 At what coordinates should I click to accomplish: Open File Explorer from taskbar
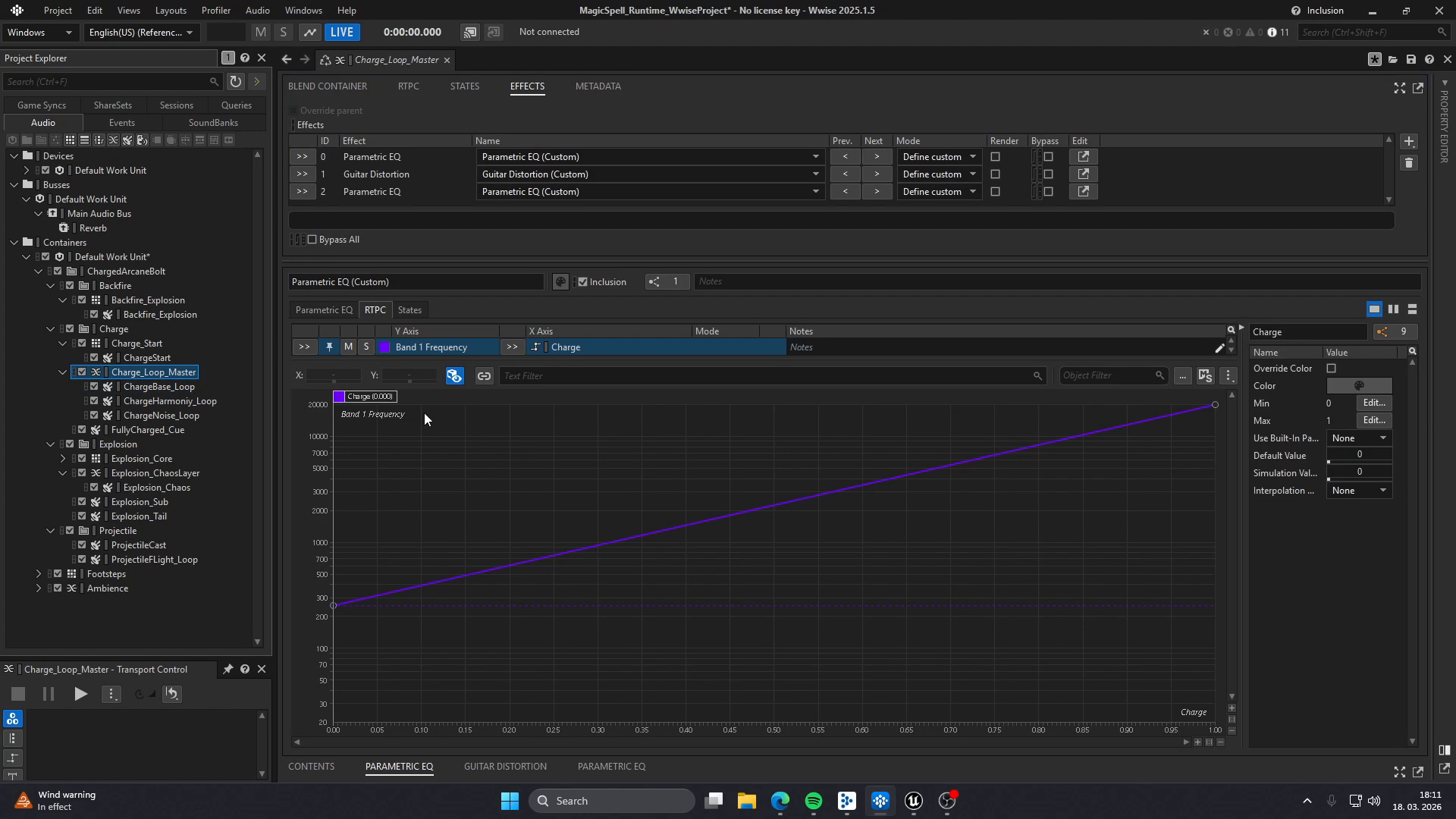point(747,801)
